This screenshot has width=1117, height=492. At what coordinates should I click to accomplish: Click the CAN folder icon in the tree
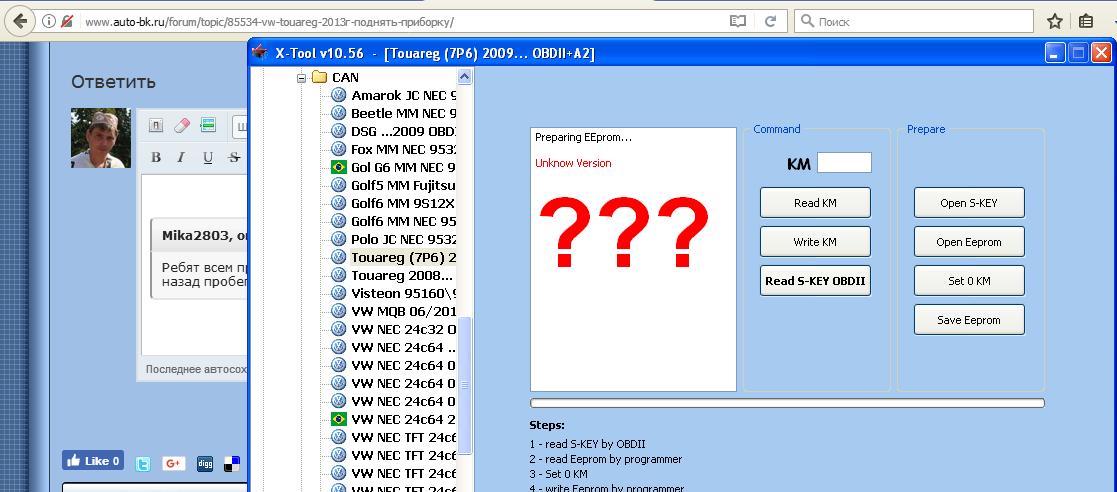tap(319, 77)
